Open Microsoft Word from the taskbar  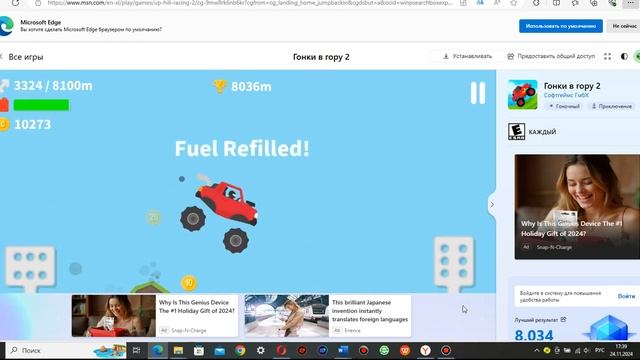343,350
